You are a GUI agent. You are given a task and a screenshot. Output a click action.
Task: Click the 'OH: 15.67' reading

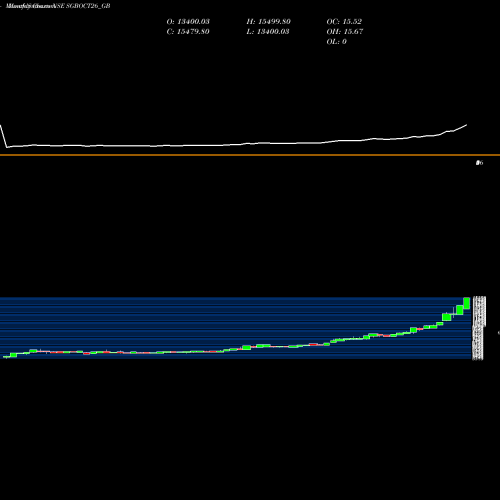pos(345,32)
